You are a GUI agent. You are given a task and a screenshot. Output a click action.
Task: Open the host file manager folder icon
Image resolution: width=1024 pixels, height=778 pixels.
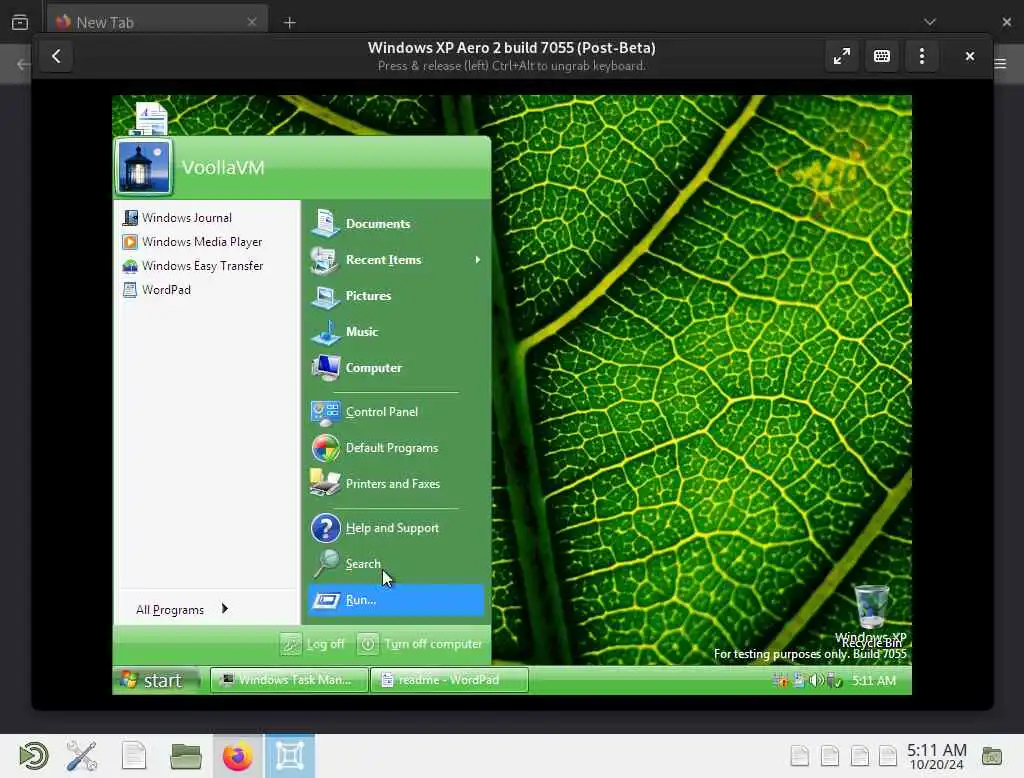(x=185, y=756)
